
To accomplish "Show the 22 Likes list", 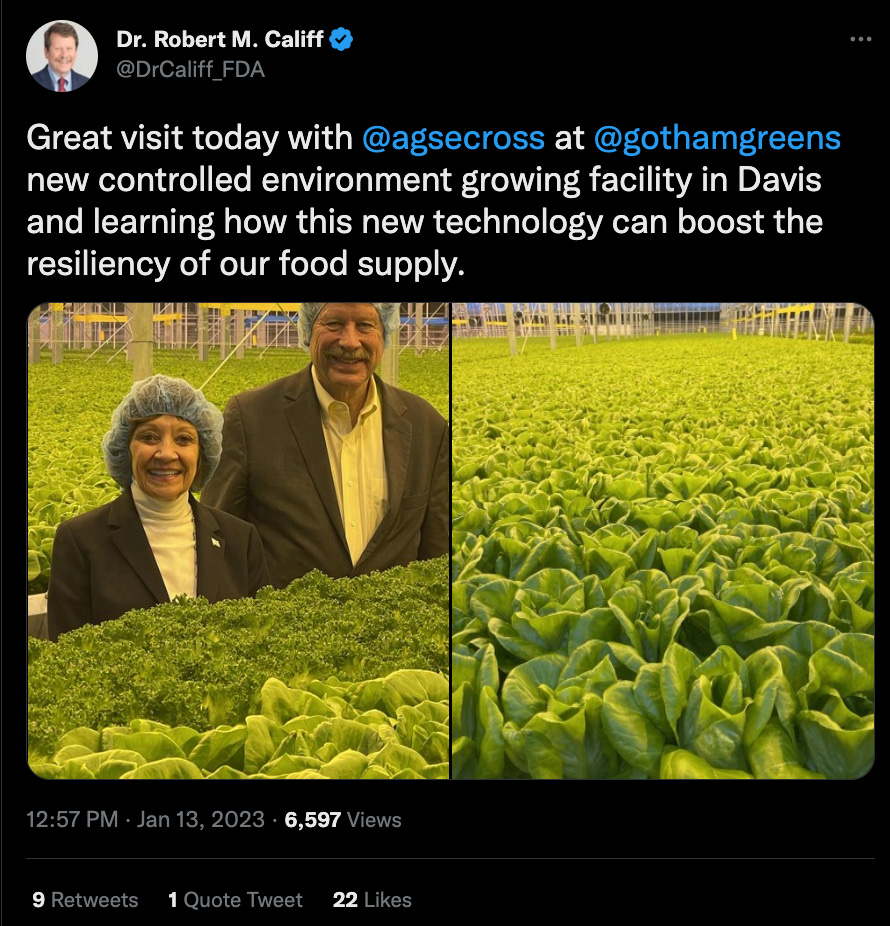I will click(372, 900).
